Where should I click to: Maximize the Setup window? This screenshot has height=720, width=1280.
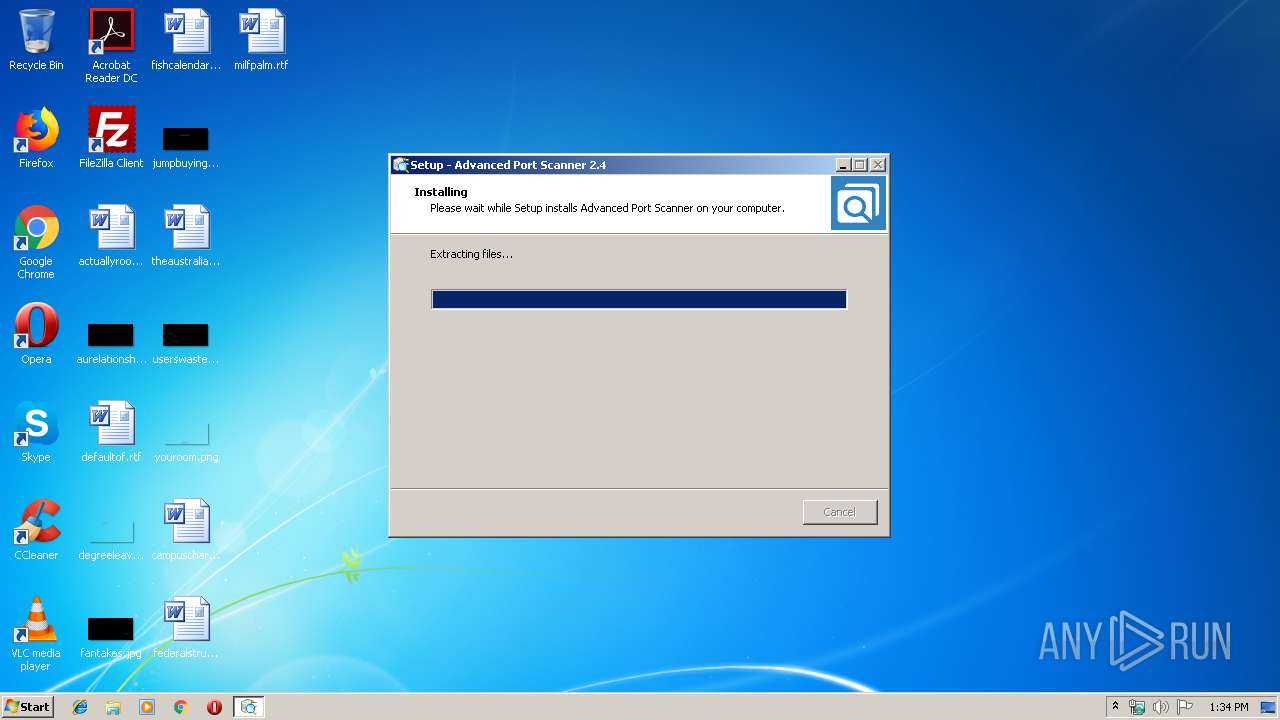point(860,165)
